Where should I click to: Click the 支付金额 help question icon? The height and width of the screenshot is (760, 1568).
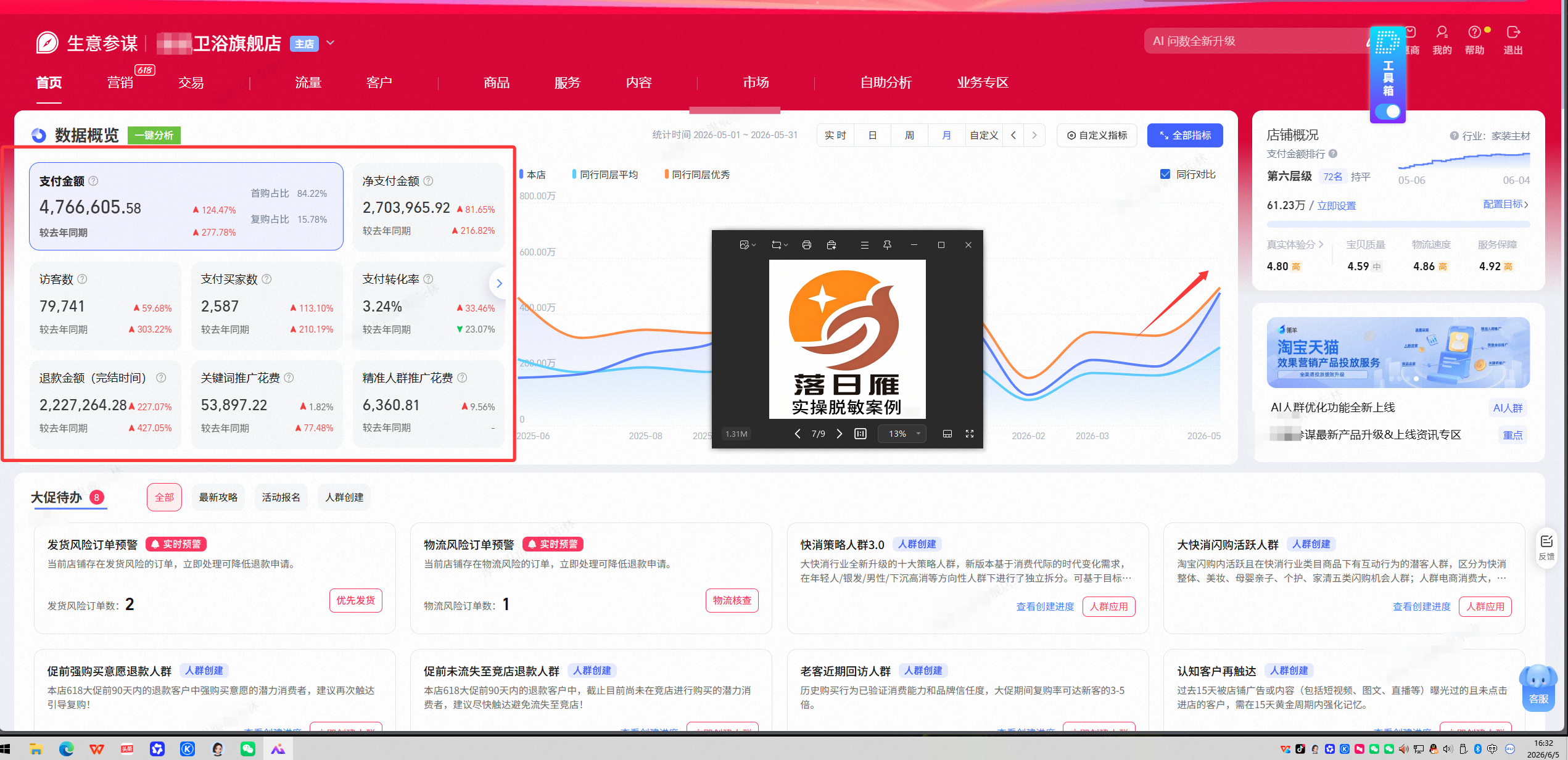[94, 181]
